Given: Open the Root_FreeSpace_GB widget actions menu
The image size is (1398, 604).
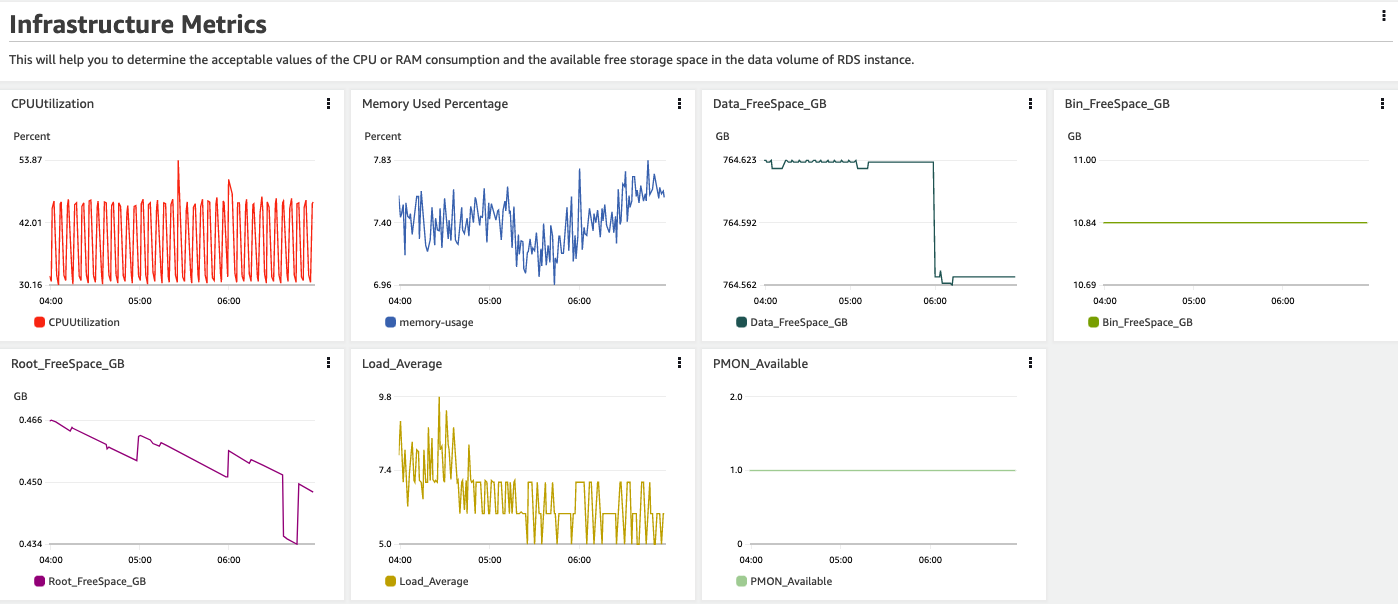Looking at the screenshot, I should coord(328,363).
